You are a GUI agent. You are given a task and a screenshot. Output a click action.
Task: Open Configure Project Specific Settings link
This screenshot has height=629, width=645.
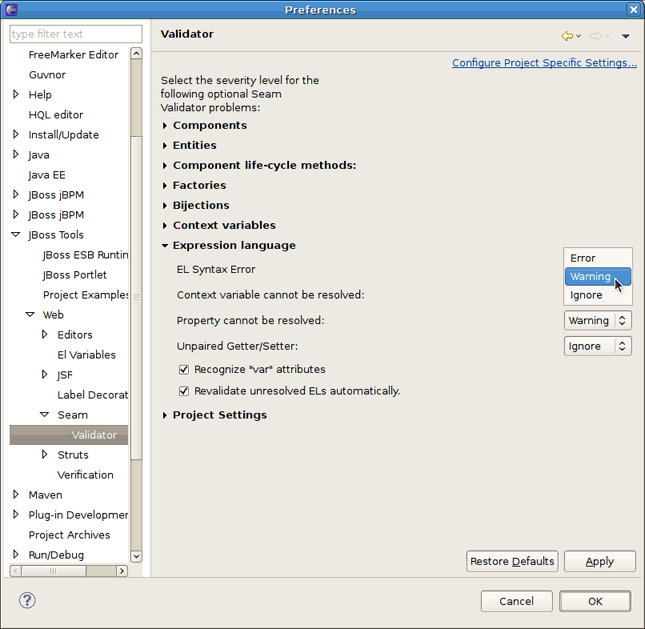(544, 63)
